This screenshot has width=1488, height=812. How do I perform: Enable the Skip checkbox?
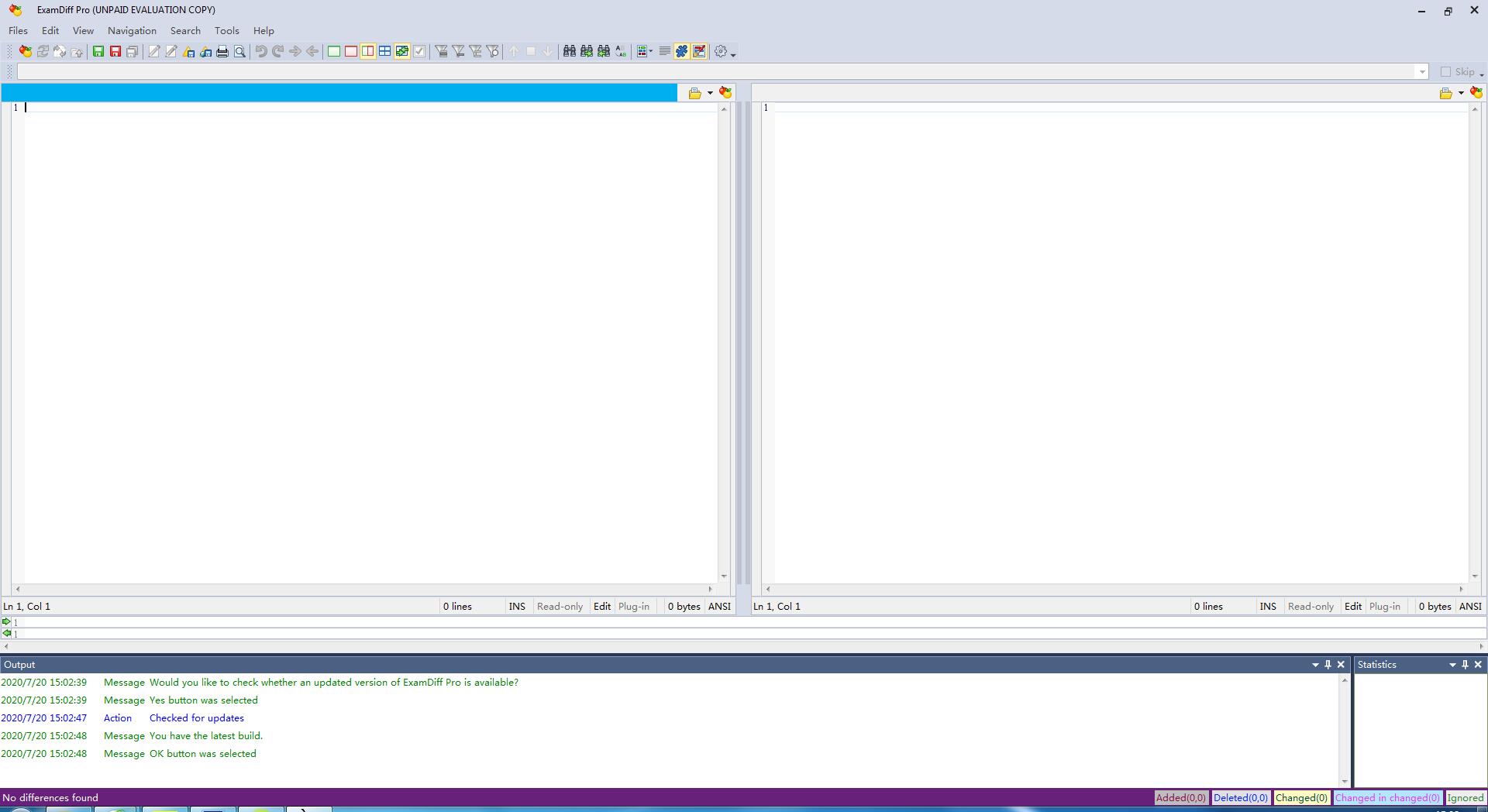point(1445,72)
